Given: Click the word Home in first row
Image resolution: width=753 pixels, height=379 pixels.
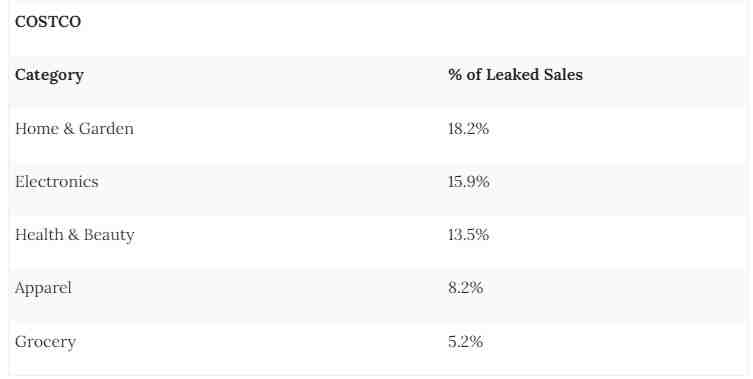Looking at the screenshot, I should [36, 129].
